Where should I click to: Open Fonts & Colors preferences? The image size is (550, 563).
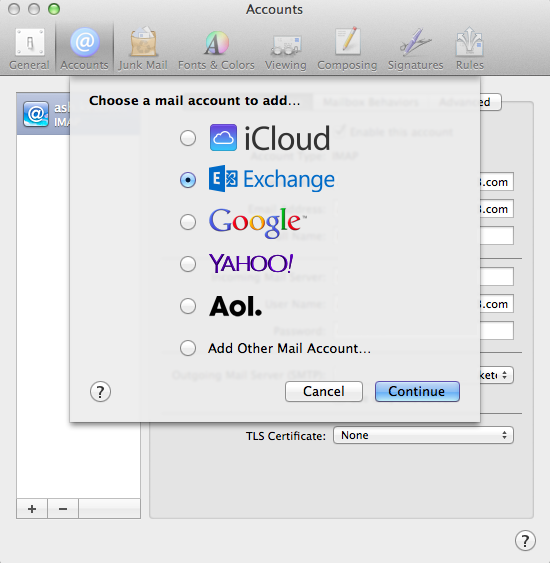click(x=216, y=48)
